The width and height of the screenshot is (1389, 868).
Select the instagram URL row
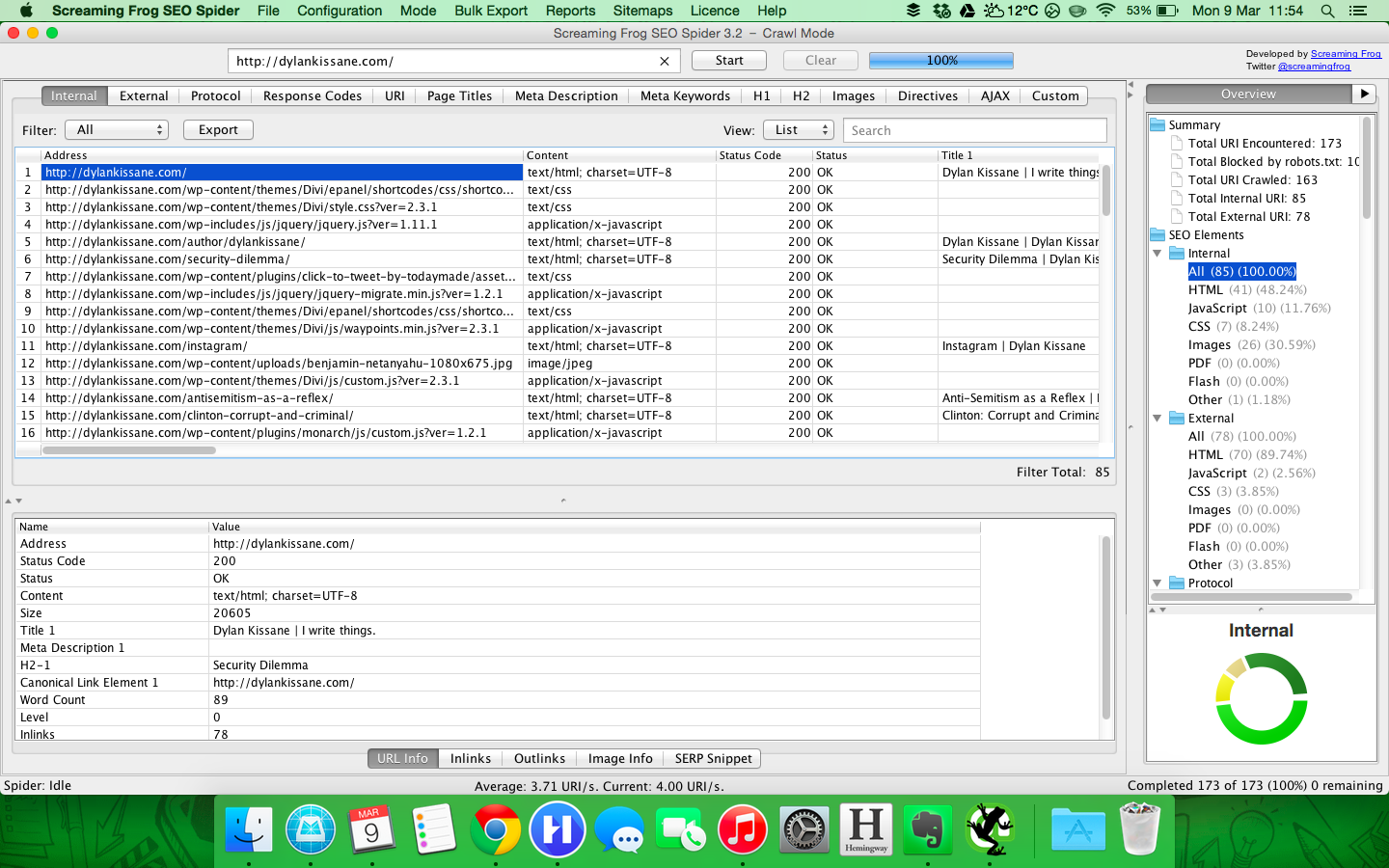557,346
